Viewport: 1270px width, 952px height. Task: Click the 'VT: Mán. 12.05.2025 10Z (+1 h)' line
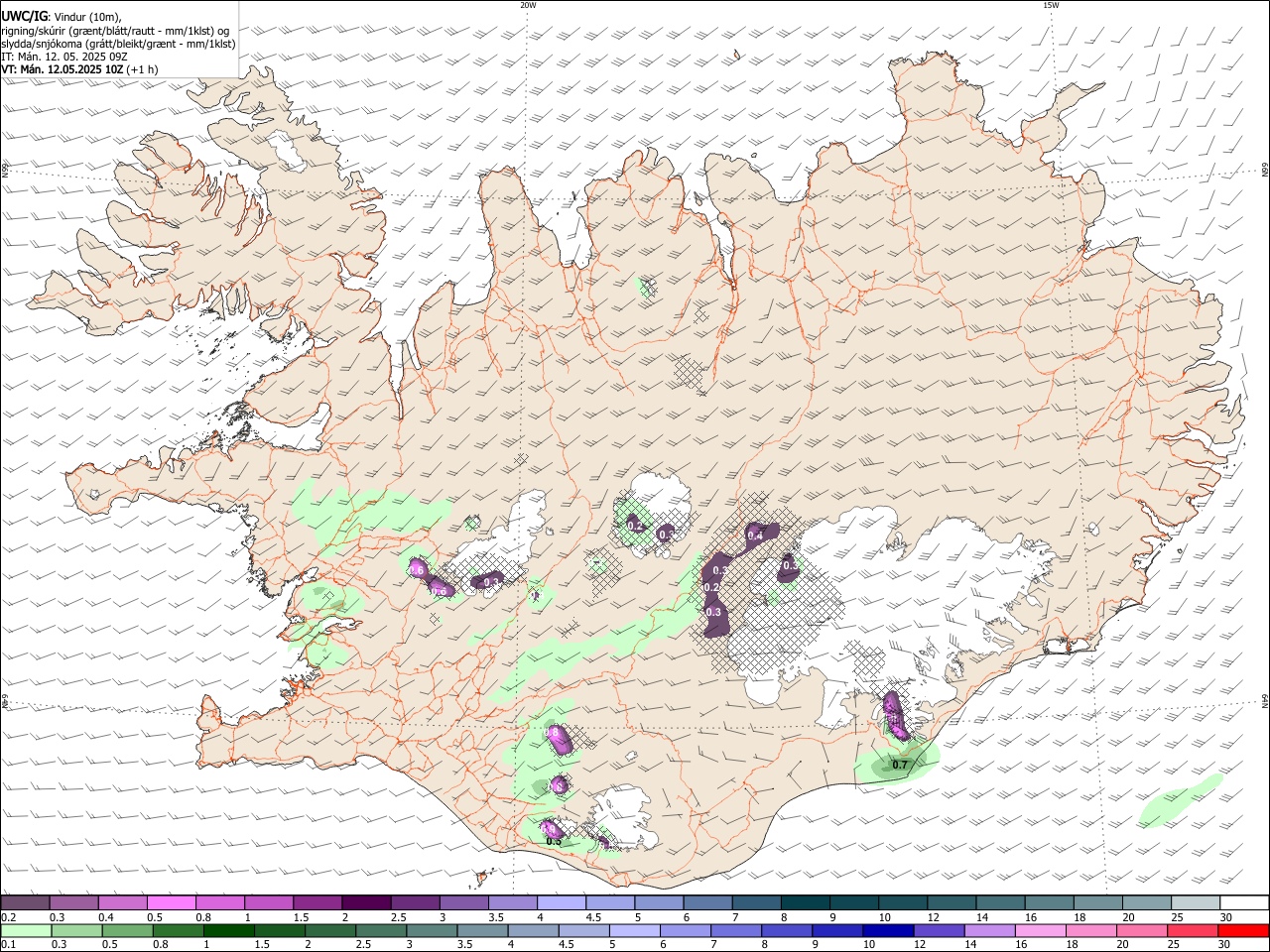point(79,69)
